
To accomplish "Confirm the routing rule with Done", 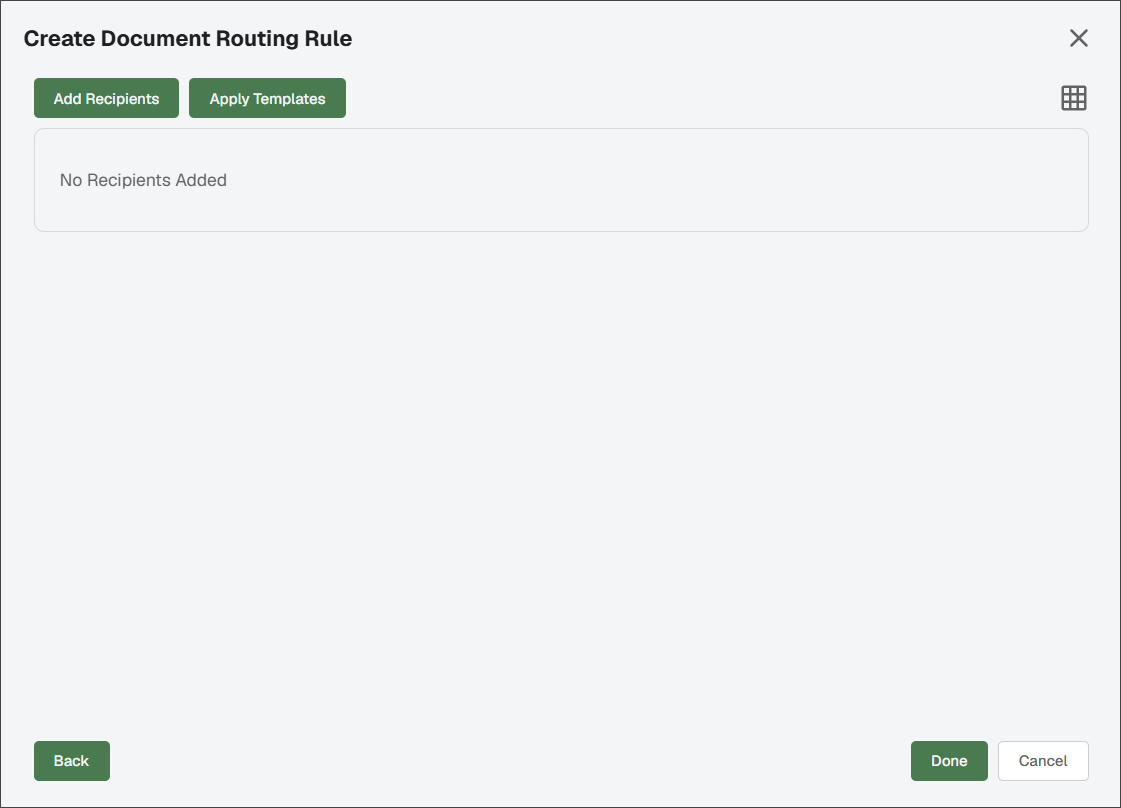I will pyautogui.click(x=949, y=761).
